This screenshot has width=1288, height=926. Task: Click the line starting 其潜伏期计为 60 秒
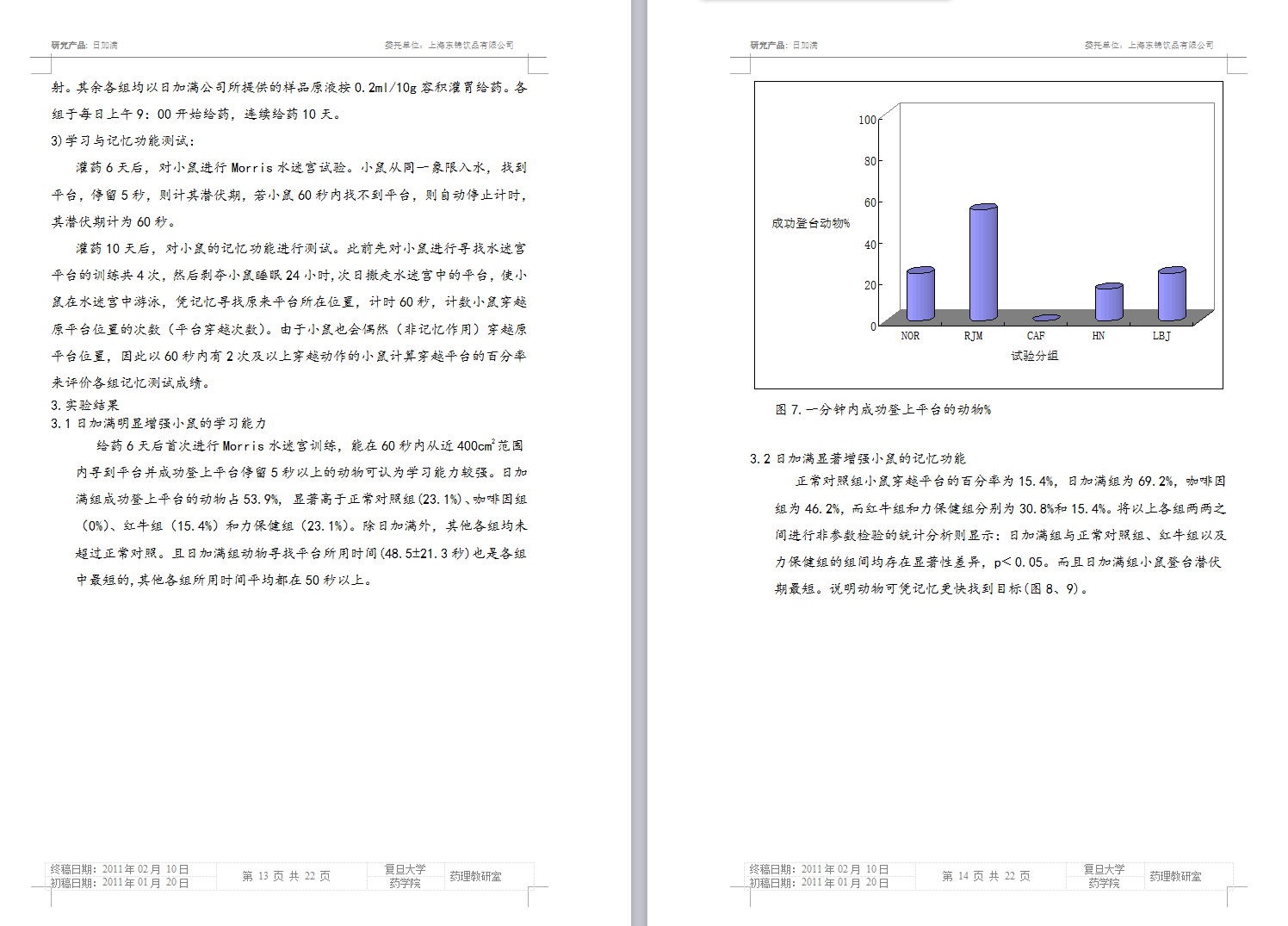coord(114,221)
